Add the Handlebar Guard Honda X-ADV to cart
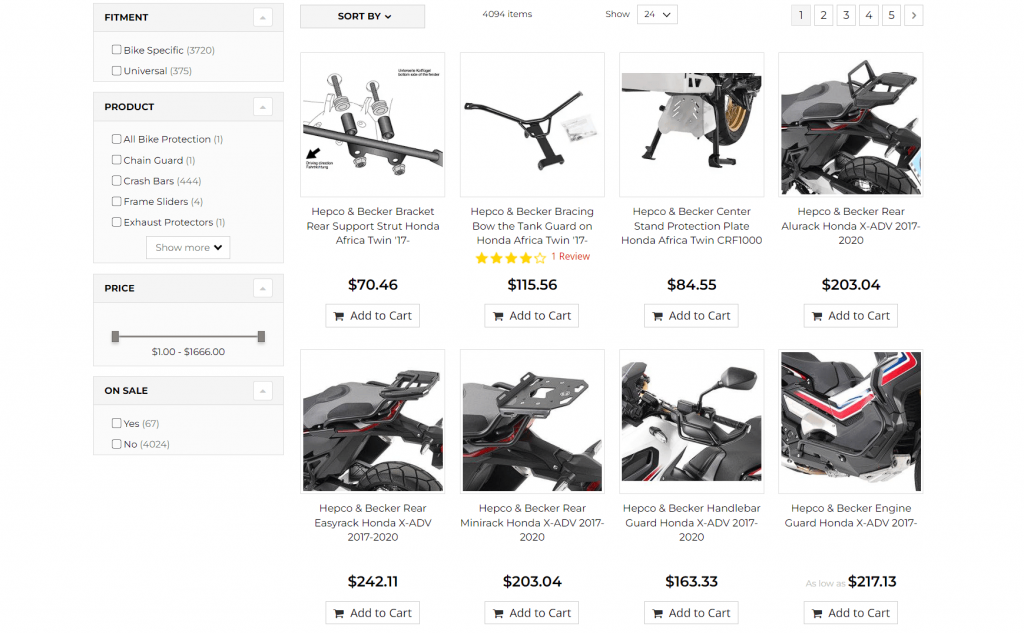 [691, 612]
